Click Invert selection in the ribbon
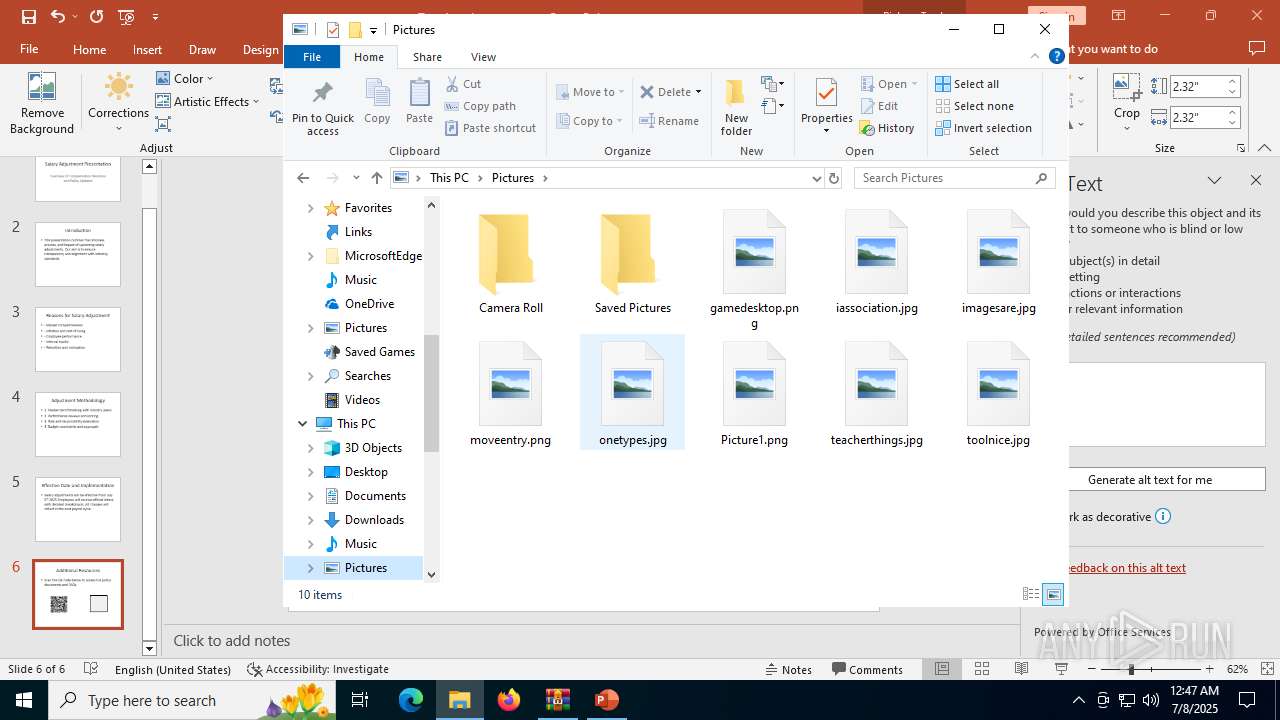This screenshot has height=720, width=1280. tap(983, 128)
